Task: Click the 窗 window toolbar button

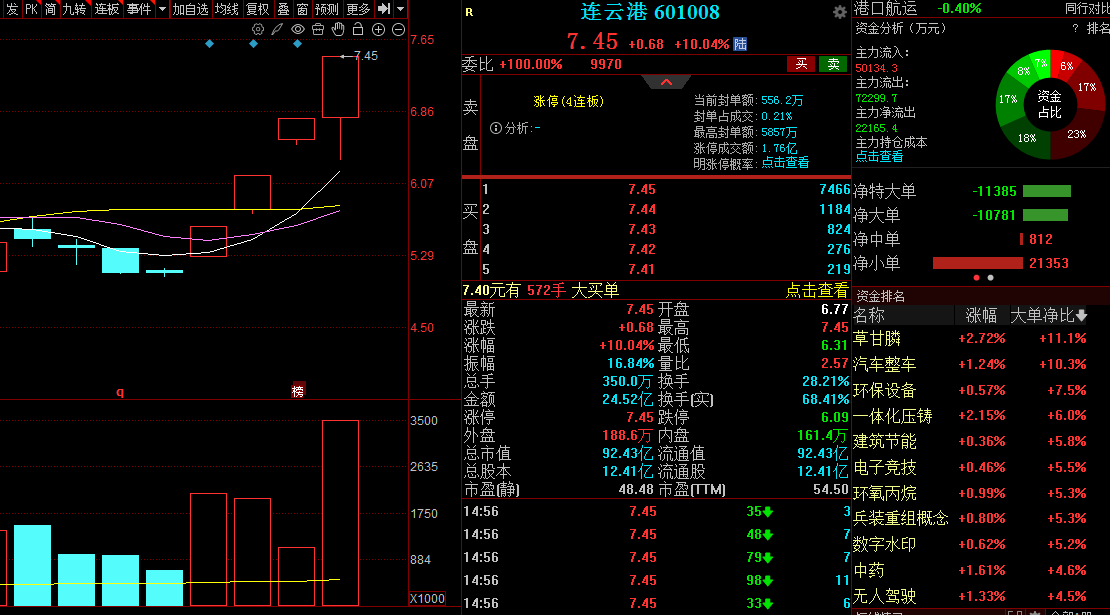Action: click(302, 8)
